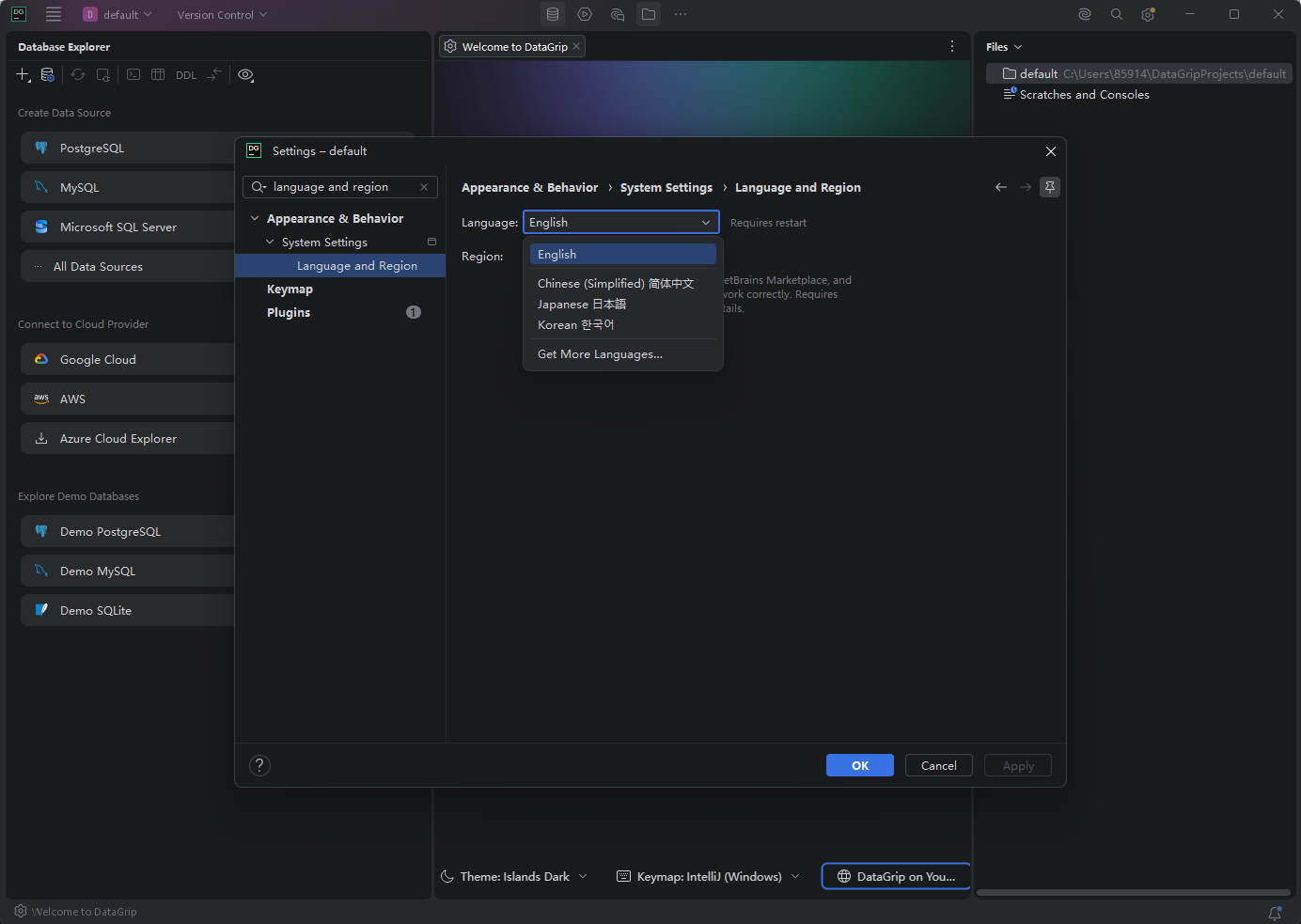The width and height of the screenshot is (1301, 924).
Task: Create a Microsoft SQL Server data source
Action: [128, 227]
